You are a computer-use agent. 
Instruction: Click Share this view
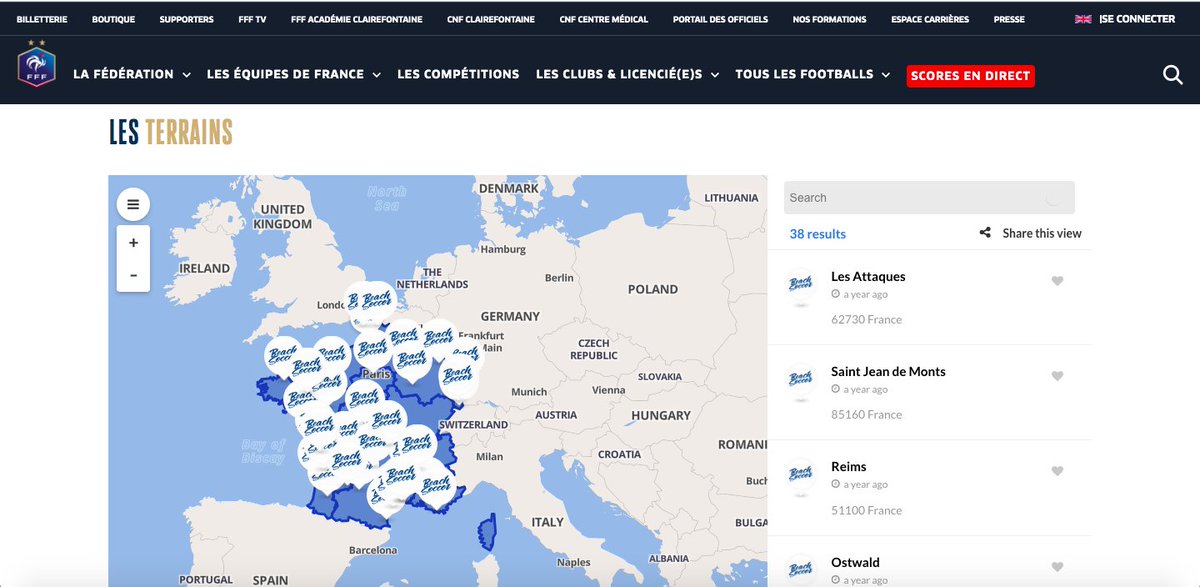coord(1042,233)
